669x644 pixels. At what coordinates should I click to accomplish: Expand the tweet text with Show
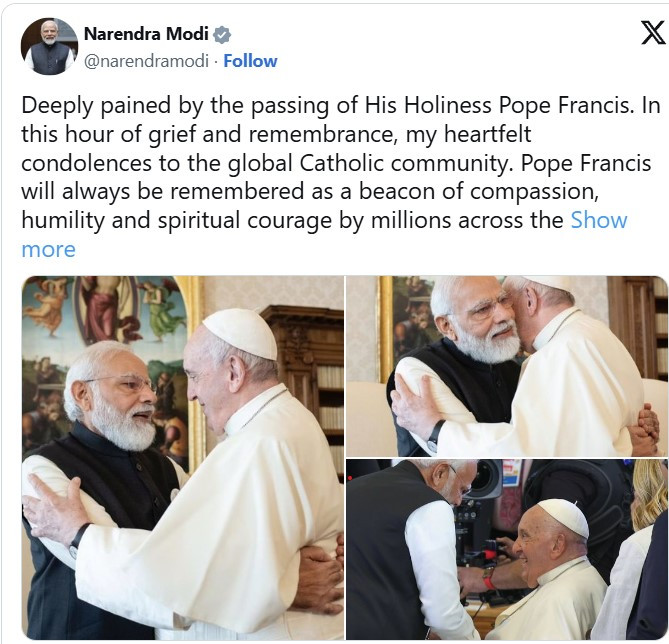(598, 219)
